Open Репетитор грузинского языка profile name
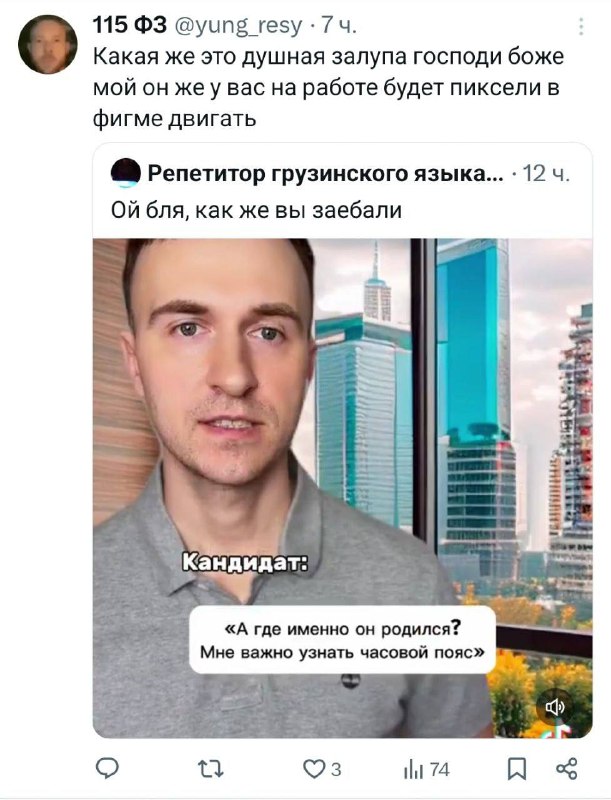 tap(325, 174)
